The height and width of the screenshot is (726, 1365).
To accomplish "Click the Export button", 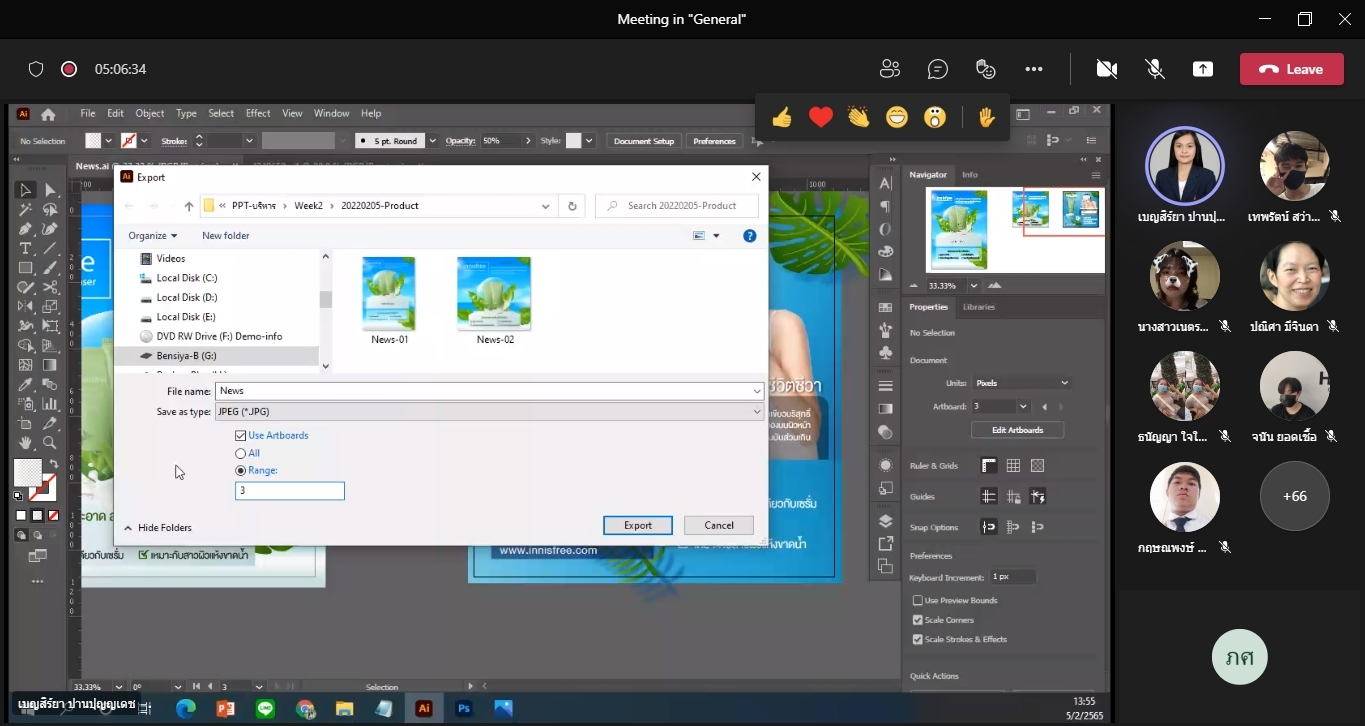I will click(x=638, y=525).
